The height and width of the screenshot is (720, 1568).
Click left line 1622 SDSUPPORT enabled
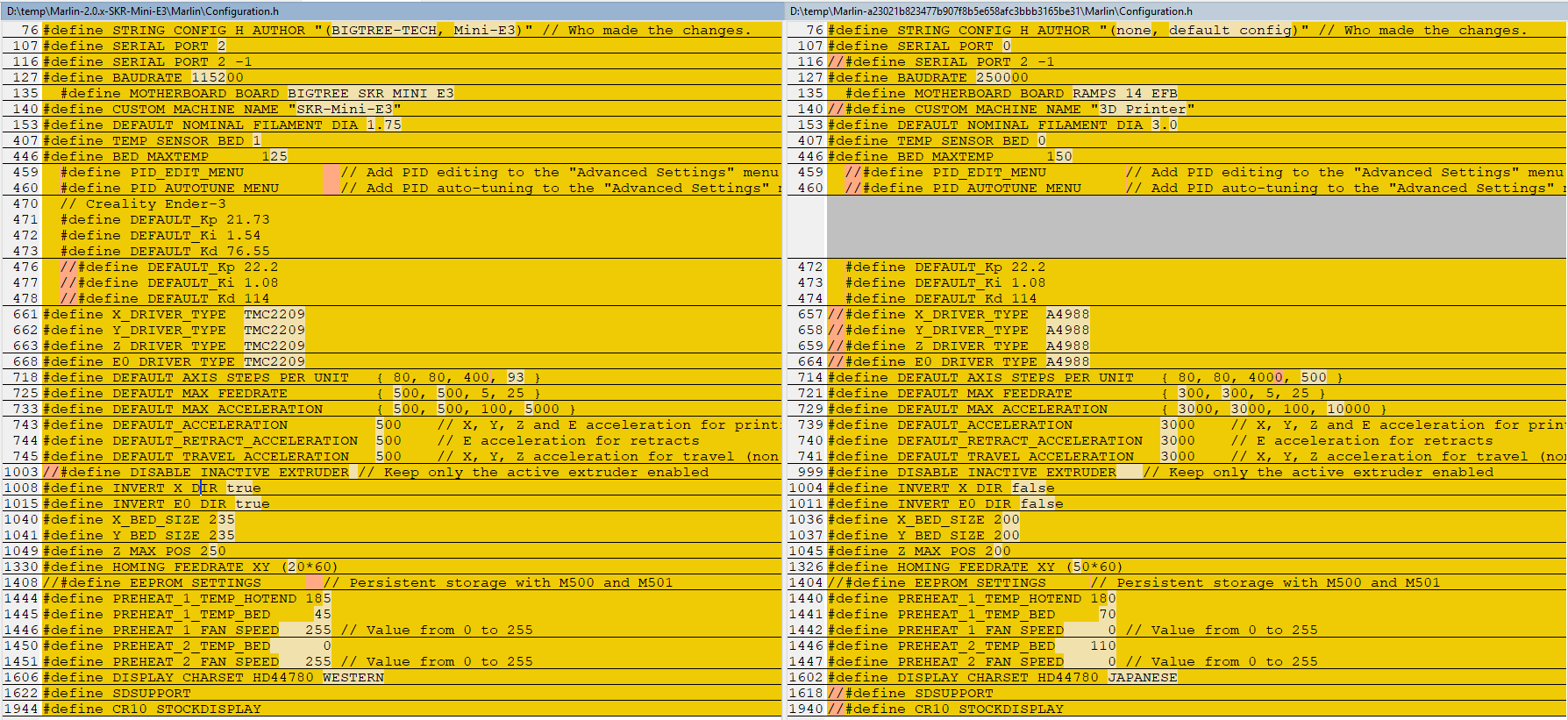[391, 694]
